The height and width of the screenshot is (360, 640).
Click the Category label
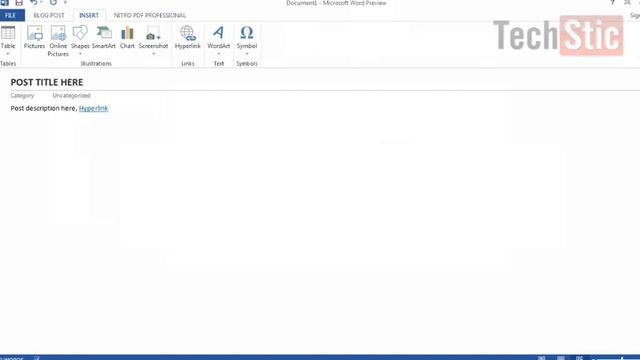point(22,96)
